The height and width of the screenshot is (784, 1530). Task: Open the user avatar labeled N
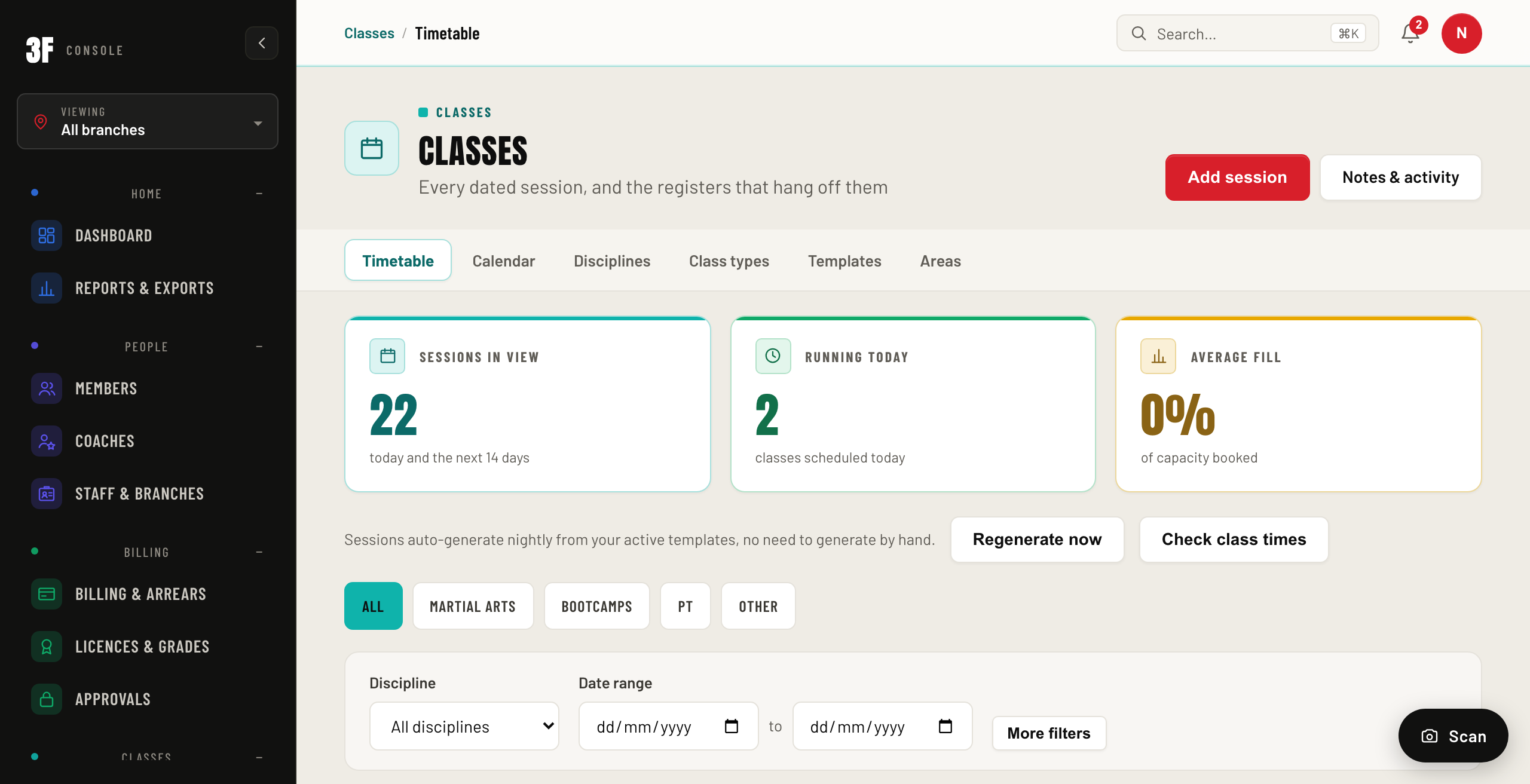pos(1461,33)
